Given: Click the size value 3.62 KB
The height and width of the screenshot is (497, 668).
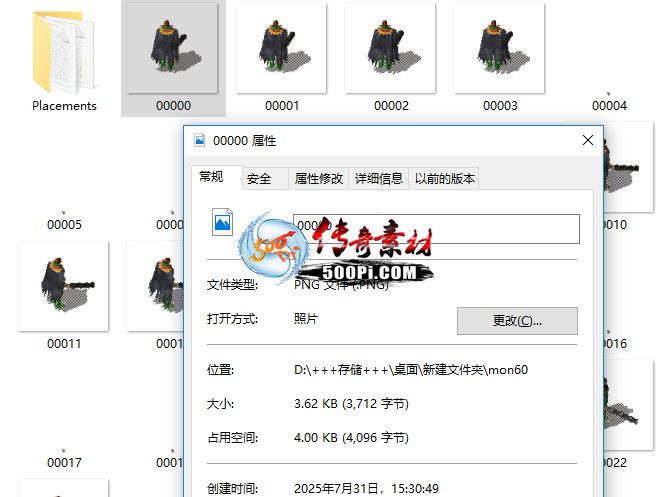Looking at the screenshot, I should point(351,403).
